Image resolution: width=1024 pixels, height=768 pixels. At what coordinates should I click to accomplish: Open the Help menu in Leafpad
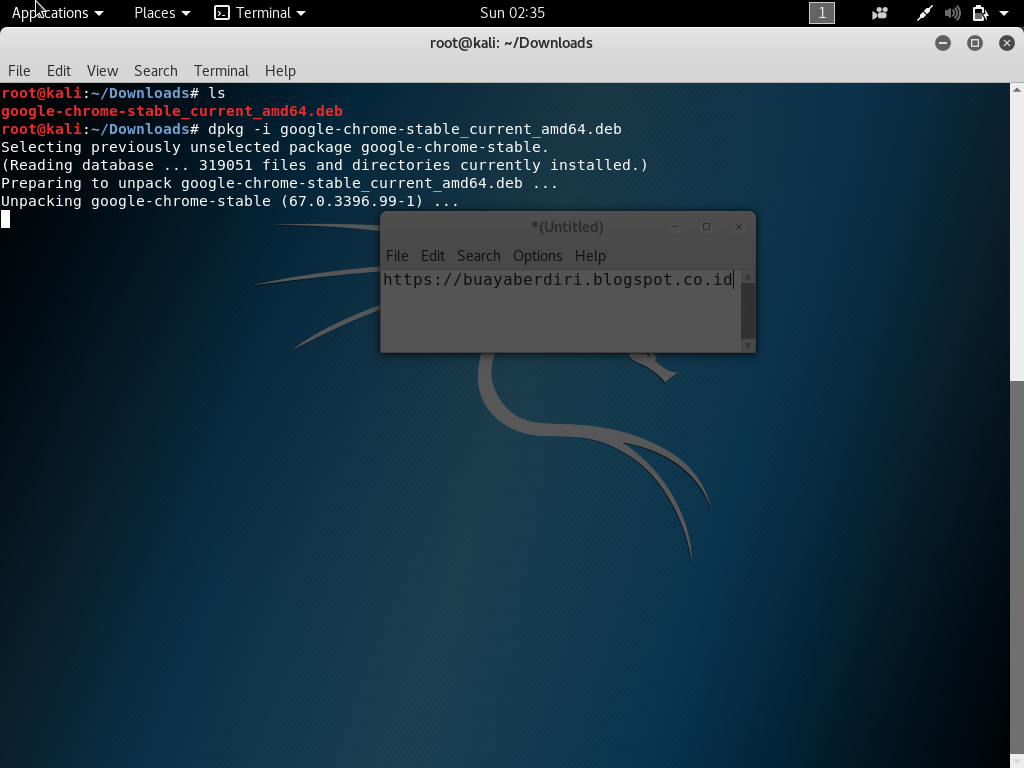pyautogui.click(x=590, y=256)
